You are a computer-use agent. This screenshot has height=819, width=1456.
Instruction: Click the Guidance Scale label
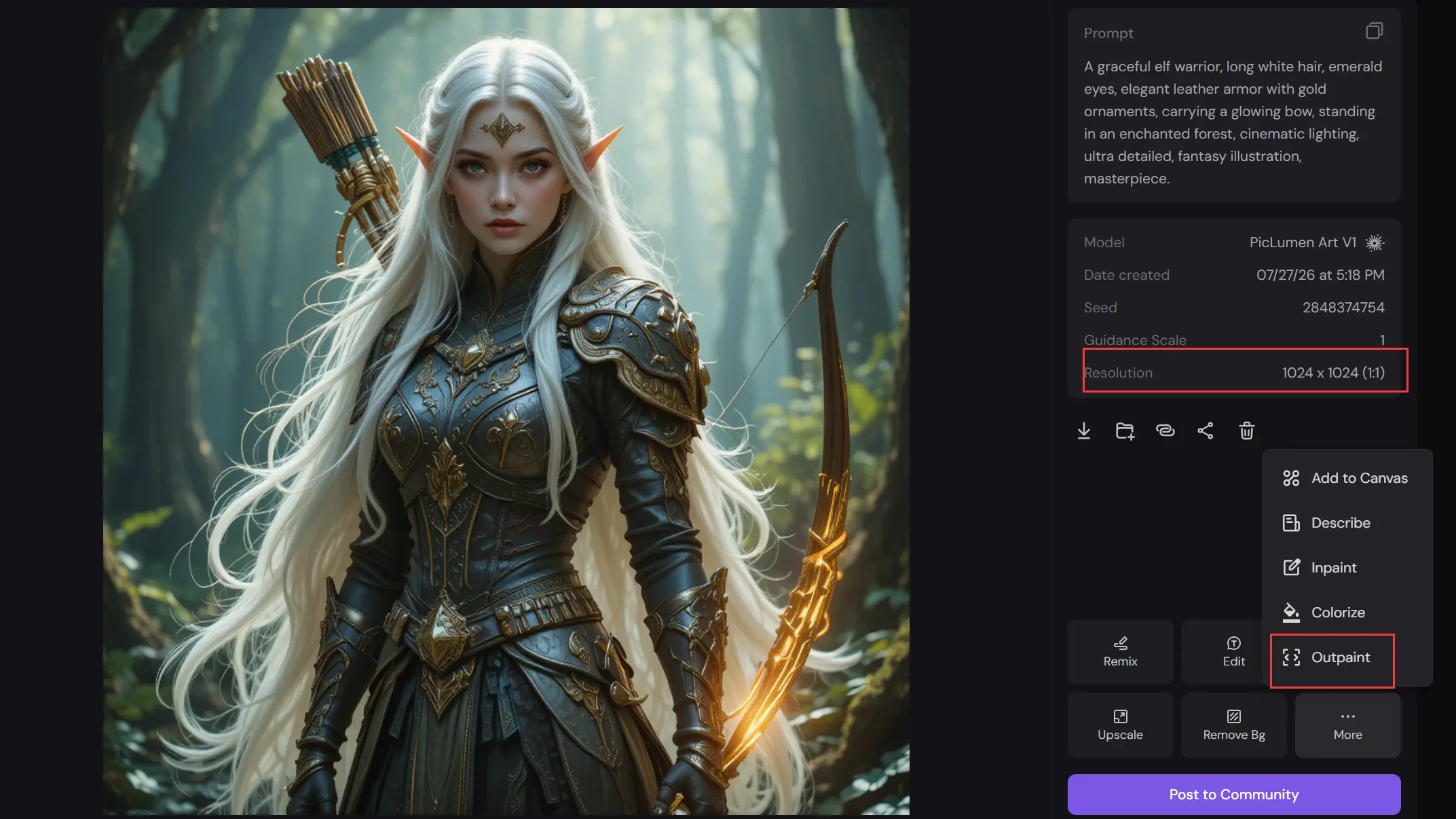[x=1135, y=340]
